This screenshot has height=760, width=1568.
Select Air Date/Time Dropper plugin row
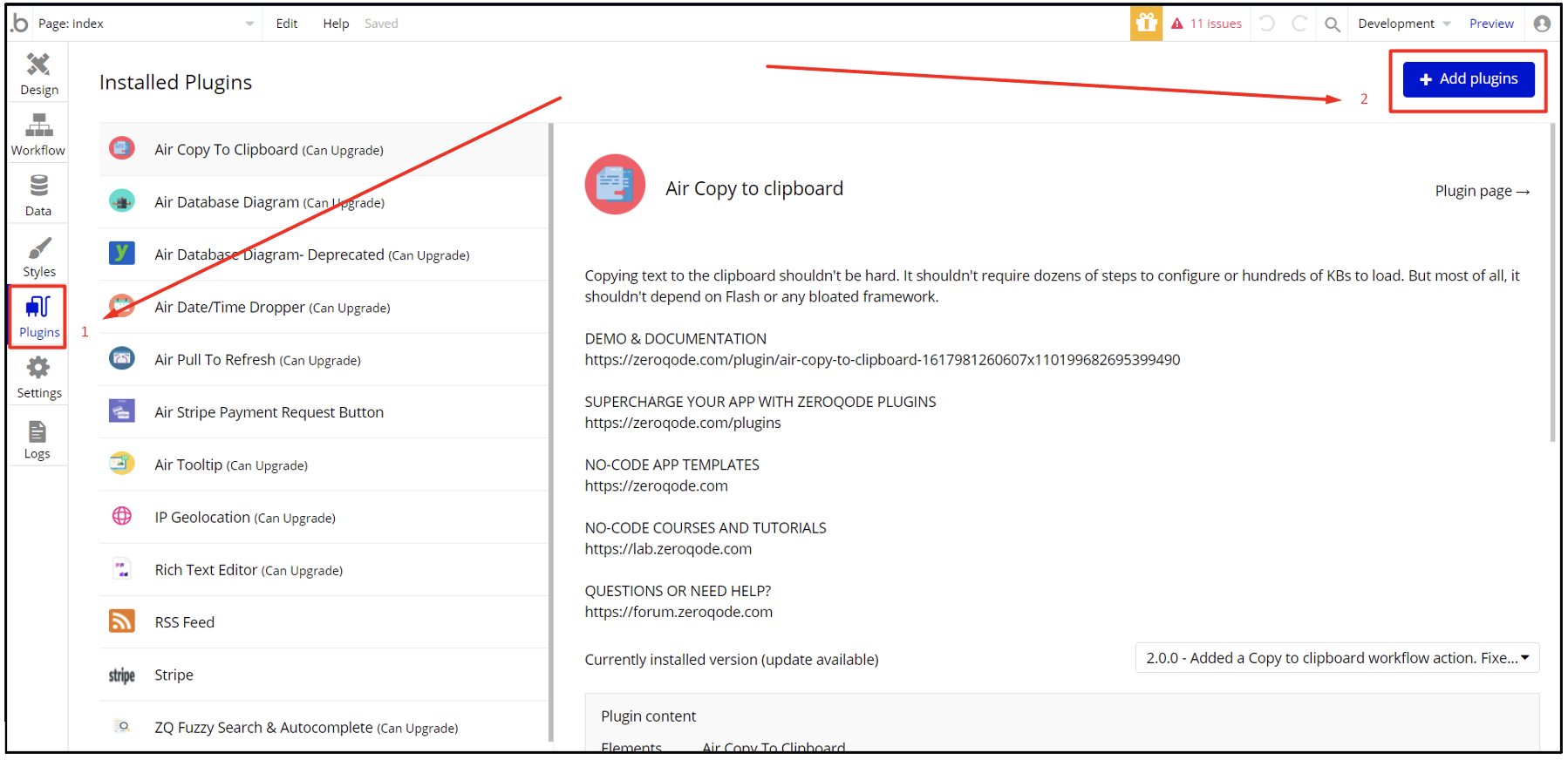[x=324, y=307]
